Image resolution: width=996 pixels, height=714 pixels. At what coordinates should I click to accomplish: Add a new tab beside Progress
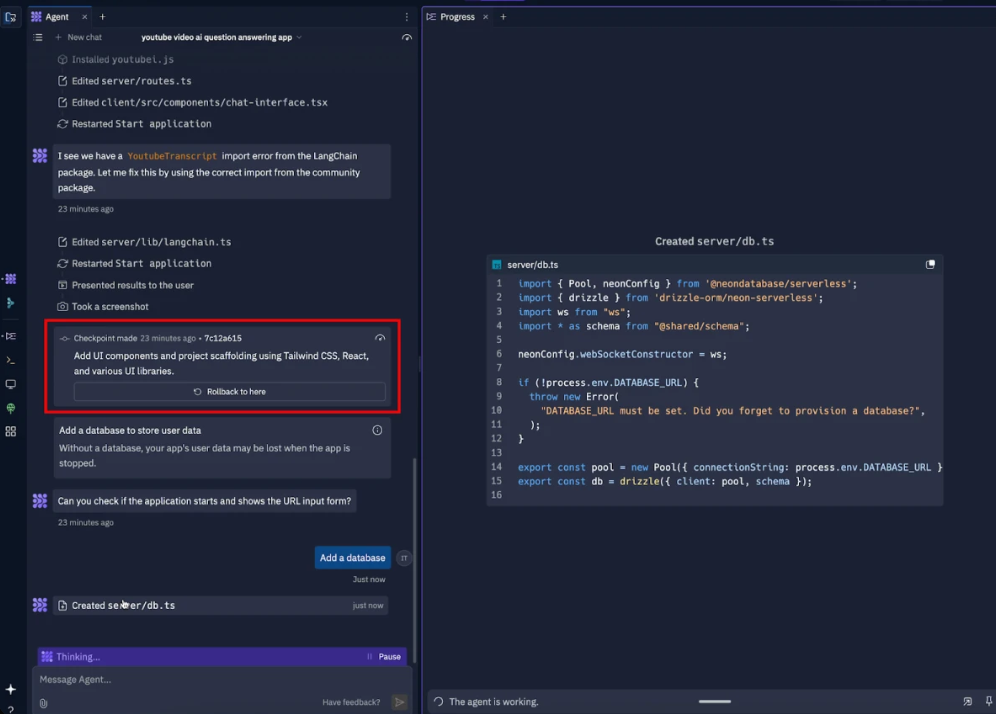click(x=503, y=17)
